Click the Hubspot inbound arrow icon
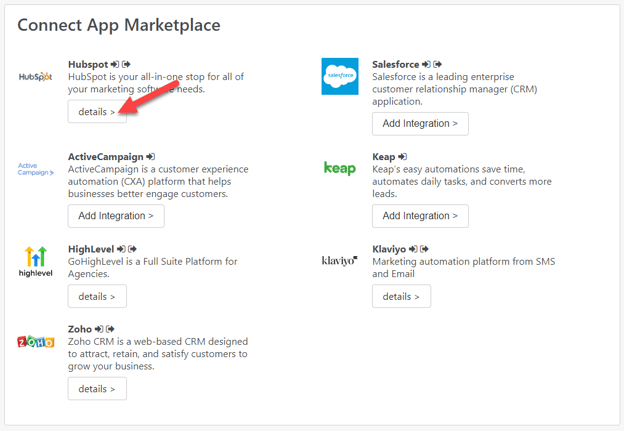The height and width of the screenshot is (431, 624). point(115,64)
